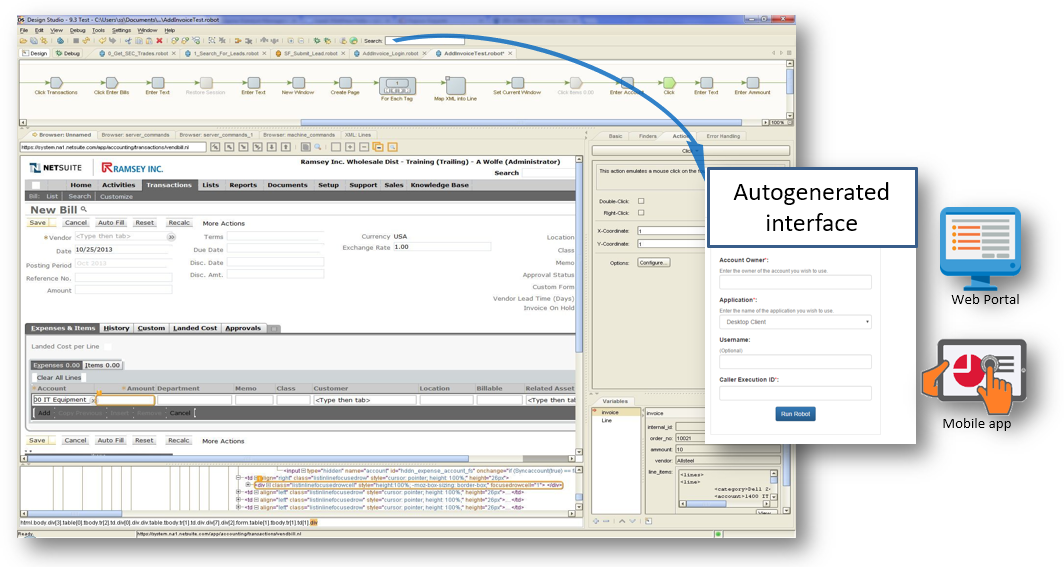Open the SF_Submit_Lead.robot tab
Image resolution: width=1064 pixels, height=567 pixels.
(309, 53)
